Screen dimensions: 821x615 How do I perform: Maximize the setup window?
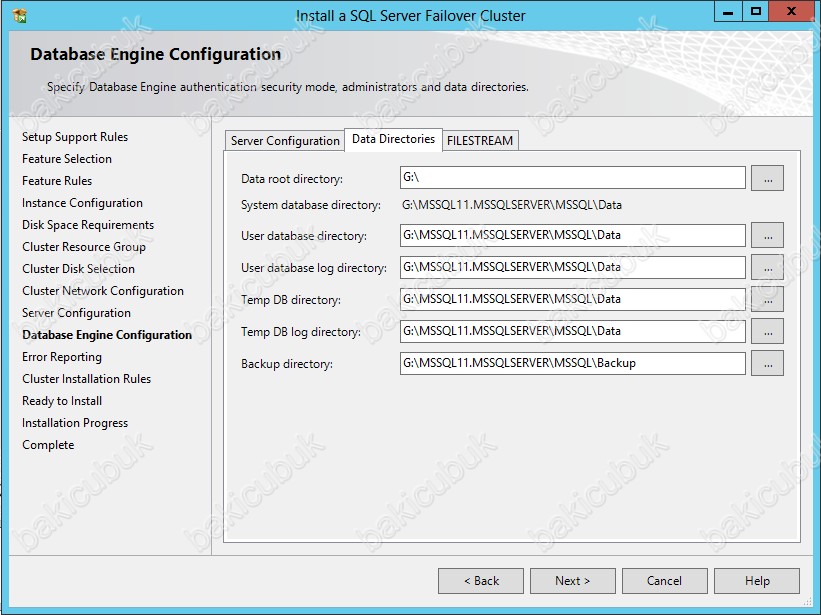click(756, 12)
